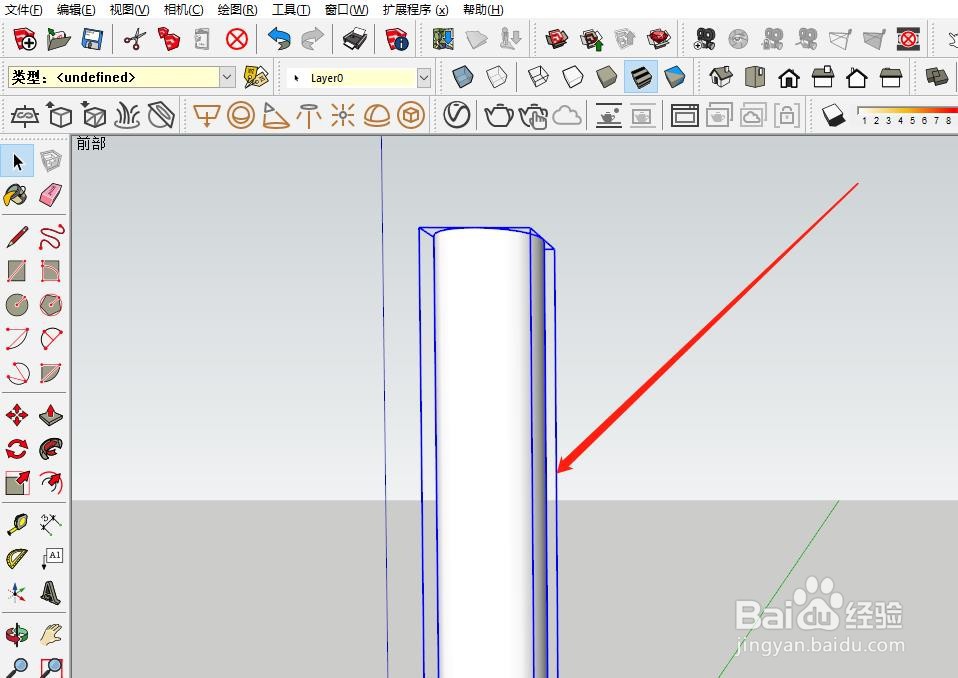Expand the Layer0 layer dropdown
Screen dimensions: 958x678
click(423, 78)
